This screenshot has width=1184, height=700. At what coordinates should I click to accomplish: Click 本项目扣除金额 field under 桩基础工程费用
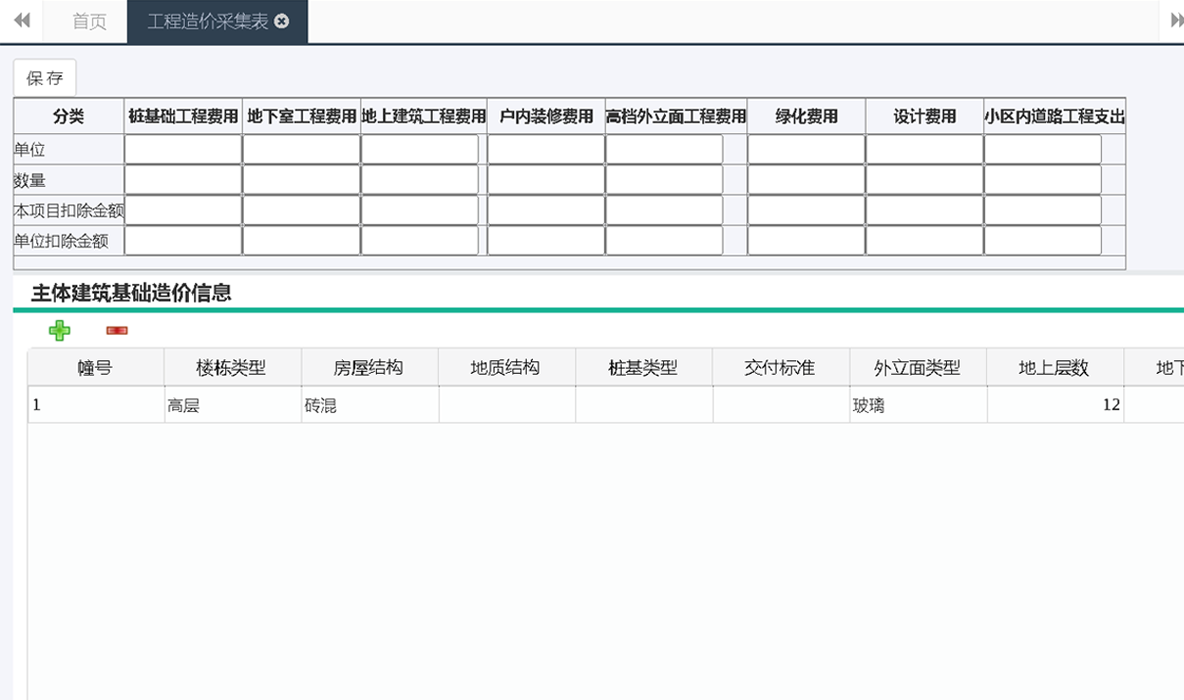click(183, 210)
